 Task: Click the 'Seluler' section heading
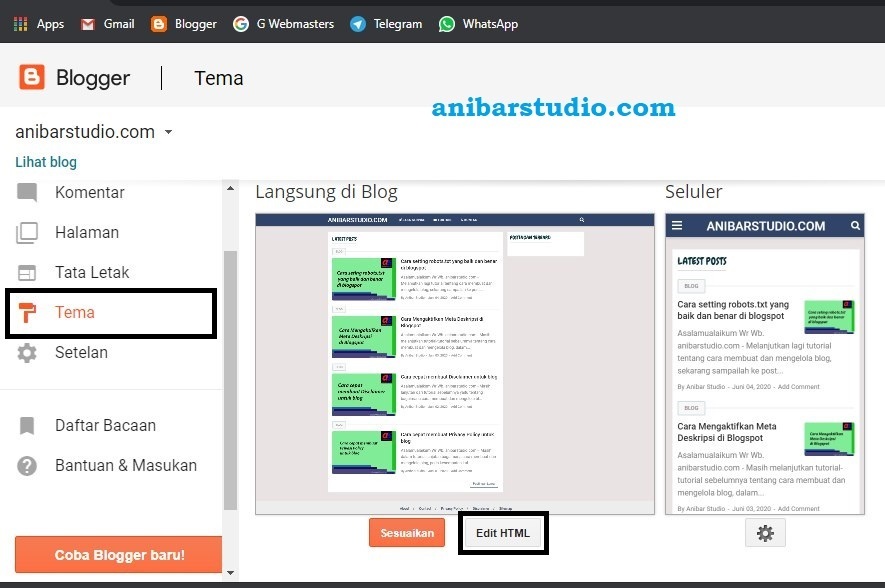coord(694,192)
